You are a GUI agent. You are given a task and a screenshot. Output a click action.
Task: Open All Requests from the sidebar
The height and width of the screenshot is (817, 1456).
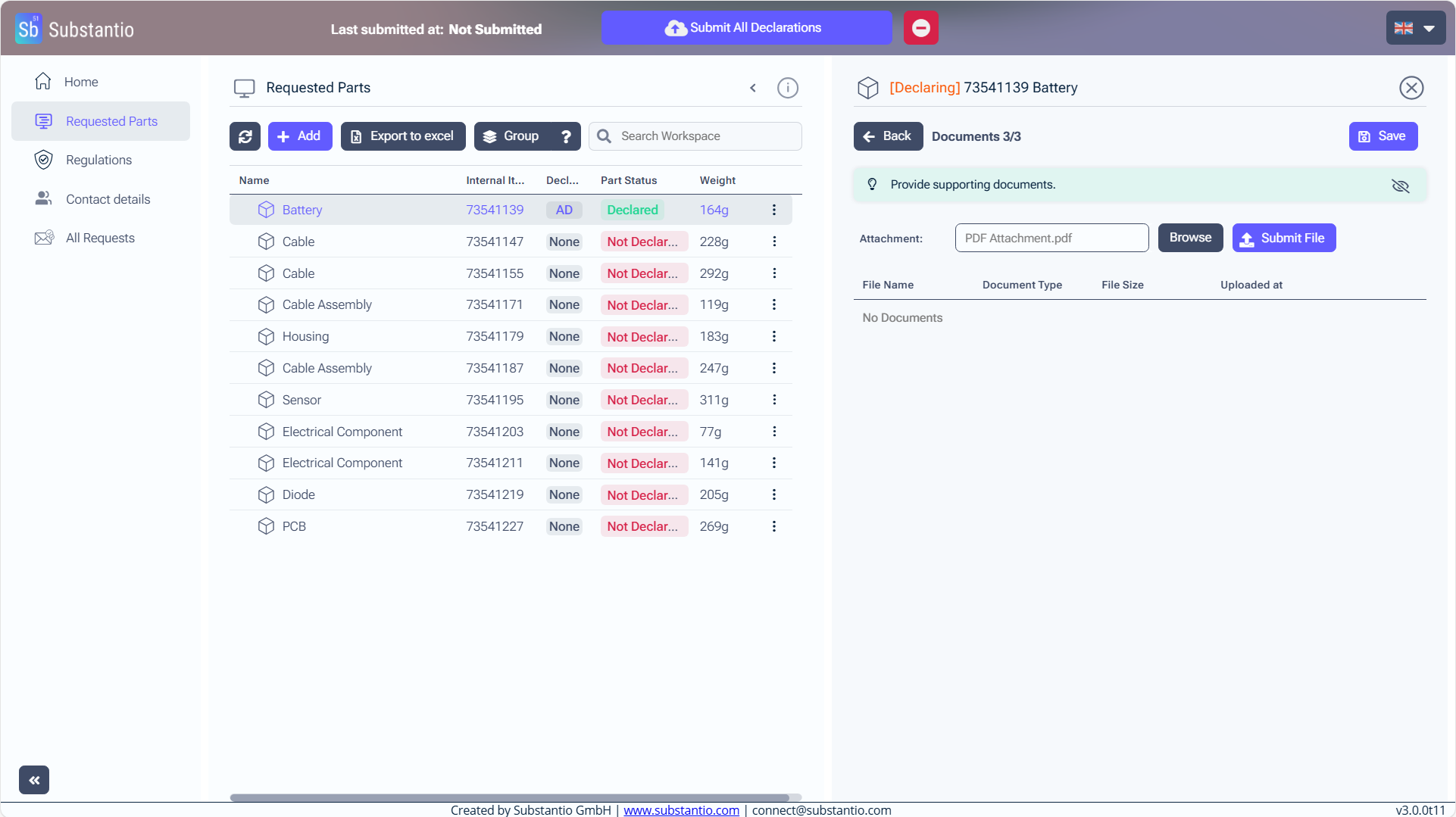click(x=100, y=238)
